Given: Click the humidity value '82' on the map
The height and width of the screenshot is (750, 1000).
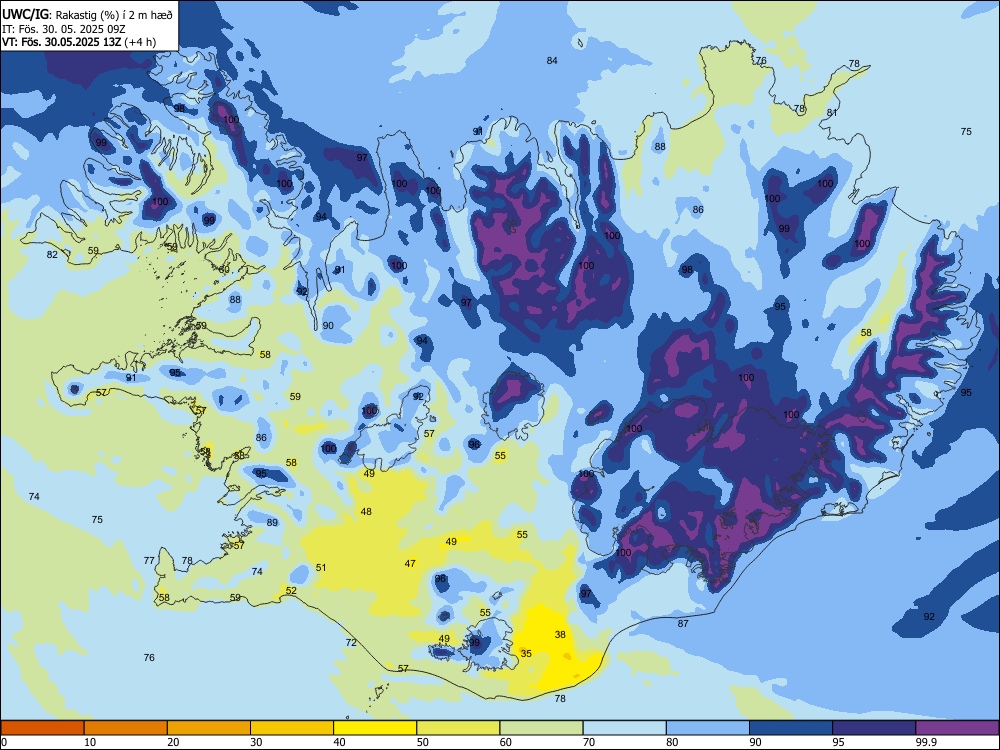Looking at the screenshot, I should click(x=52, y=254).
